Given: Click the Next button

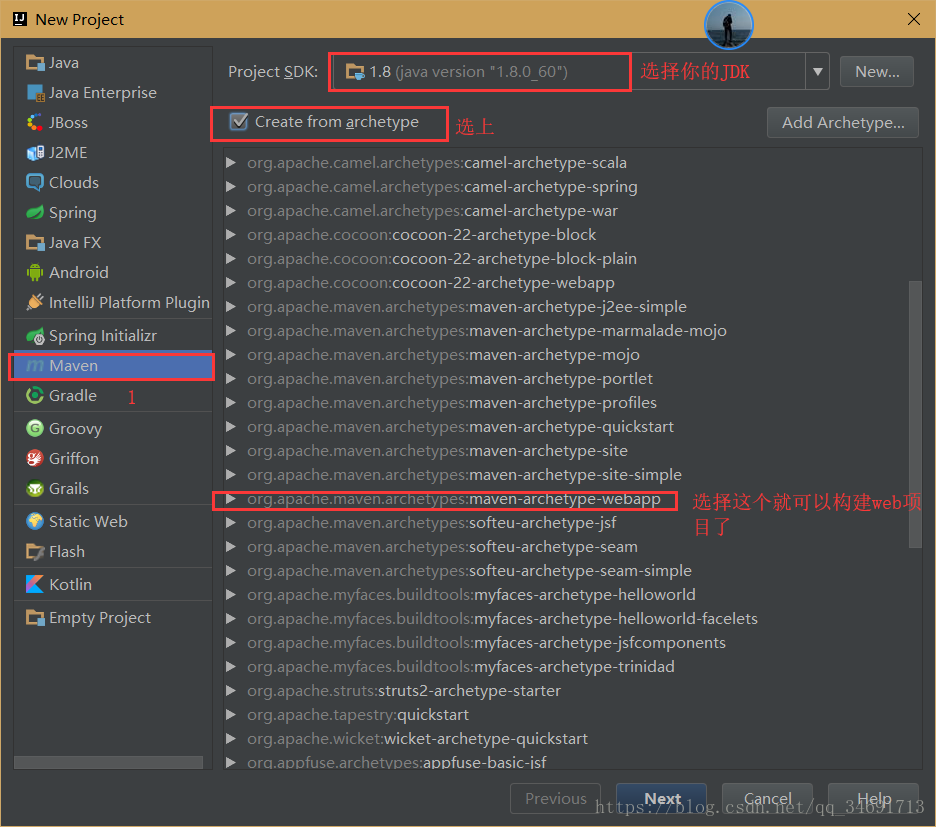Looking at the screenshot, I should coord(661,798).
